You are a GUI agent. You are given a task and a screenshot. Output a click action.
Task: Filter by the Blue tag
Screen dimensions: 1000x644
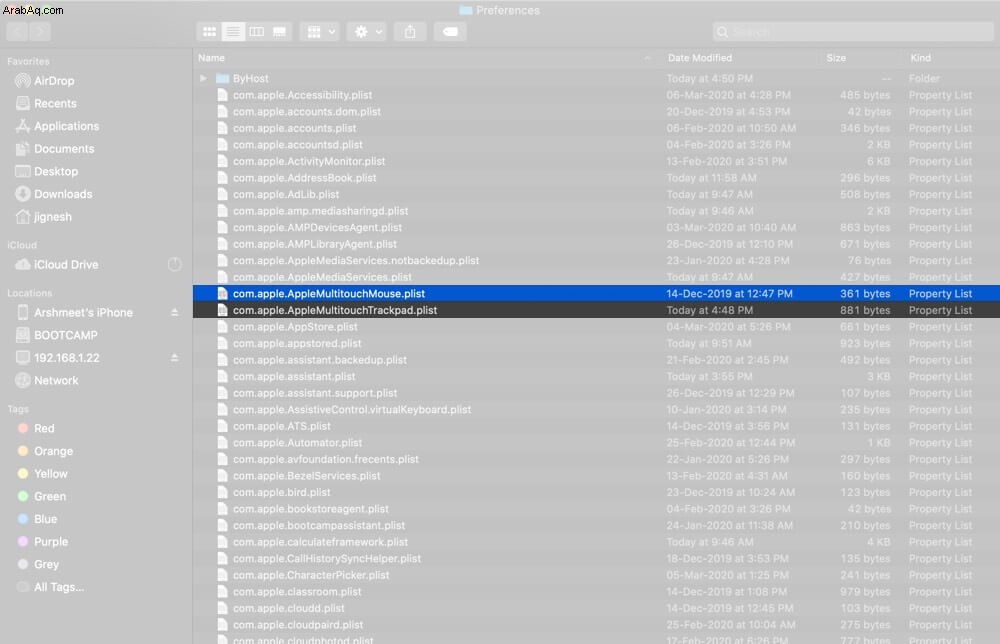pos(37,519)
